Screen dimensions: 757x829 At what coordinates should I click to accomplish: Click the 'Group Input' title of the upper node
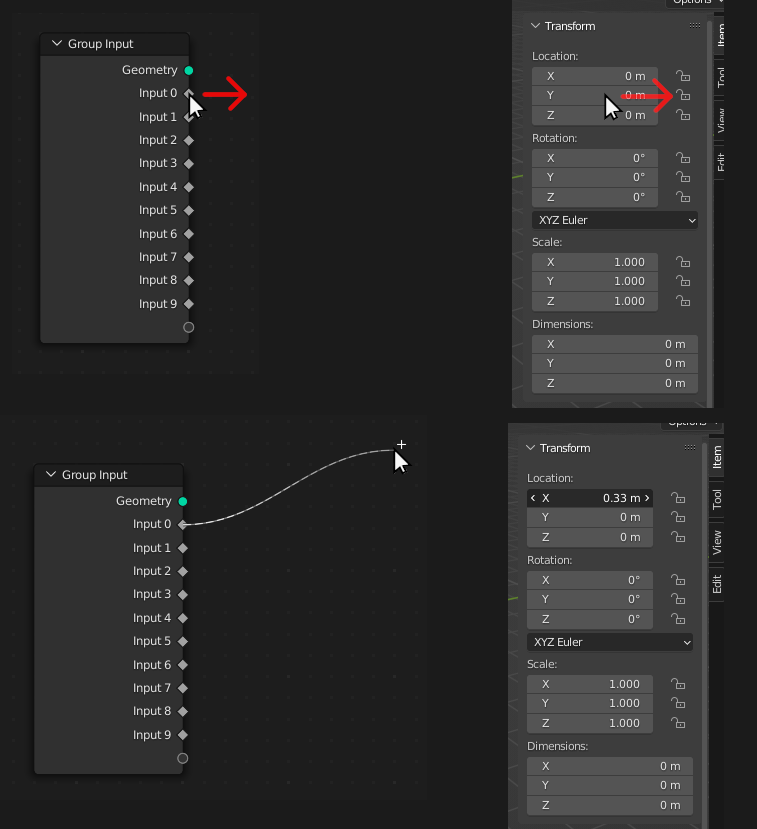(100, 44)
